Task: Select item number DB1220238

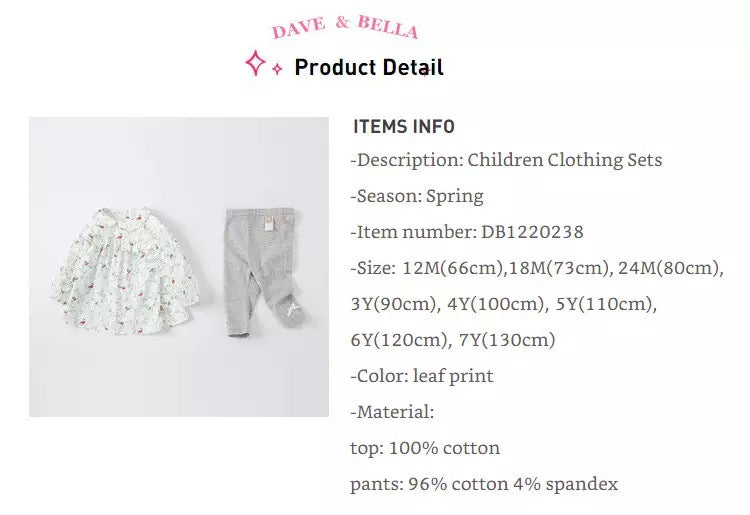Action: click(532, 232)
